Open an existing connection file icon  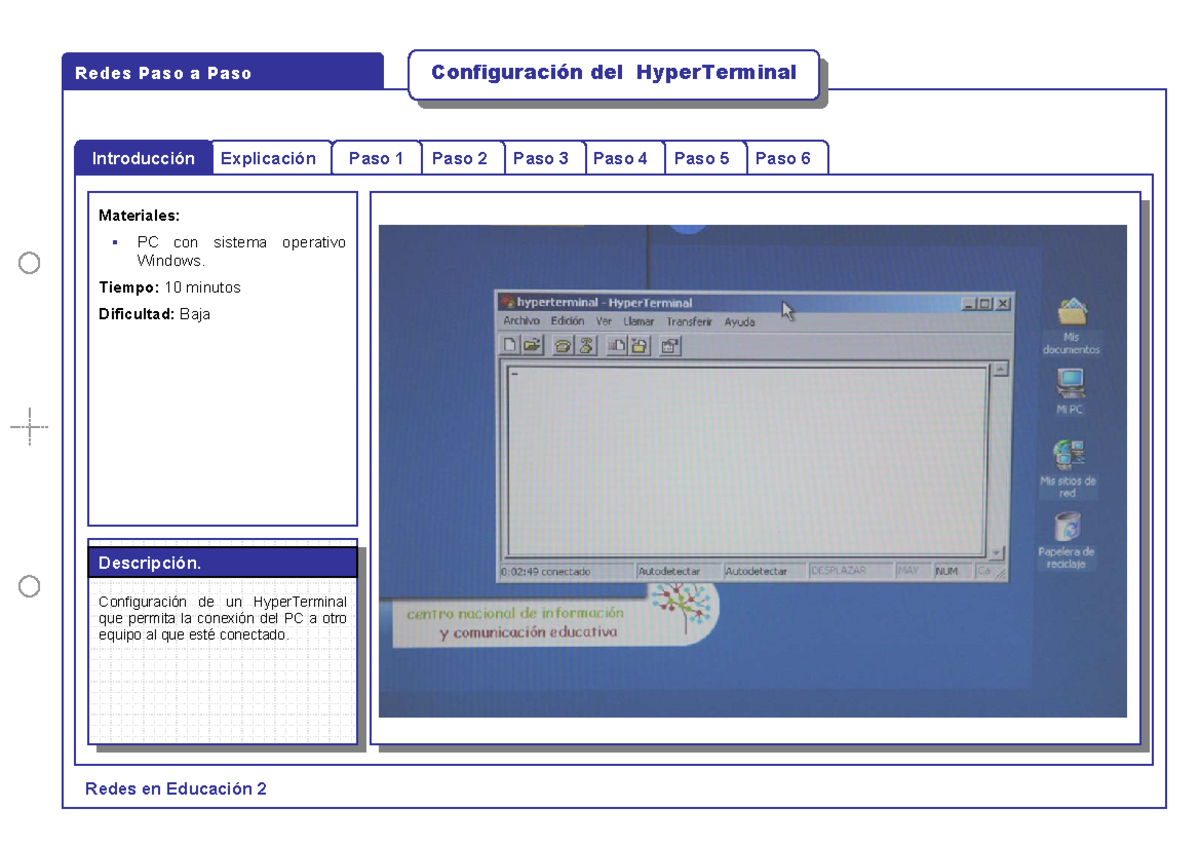point(530,345)
